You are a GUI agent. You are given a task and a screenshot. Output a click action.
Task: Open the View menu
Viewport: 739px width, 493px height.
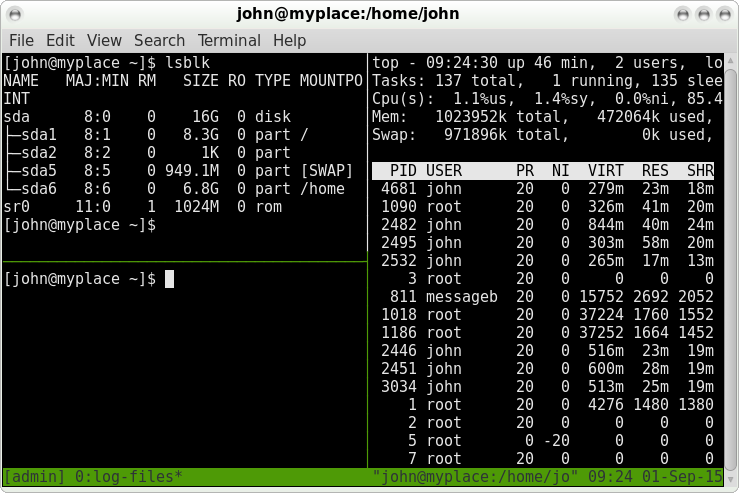pyautogui.click(x=104, y=40)
